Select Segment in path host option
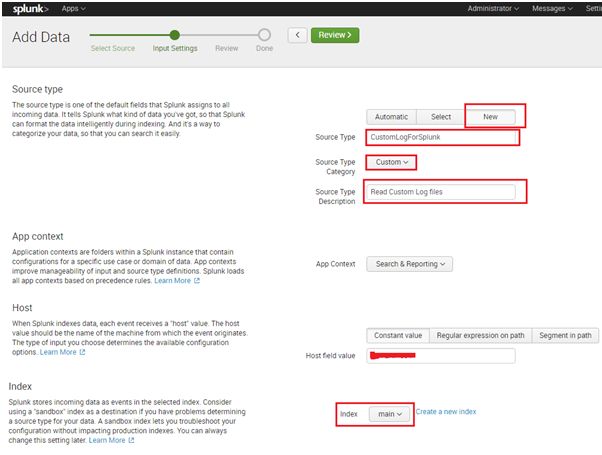Image resolution: width=602 pixels, height=455 pixels. tap(565, 335)
